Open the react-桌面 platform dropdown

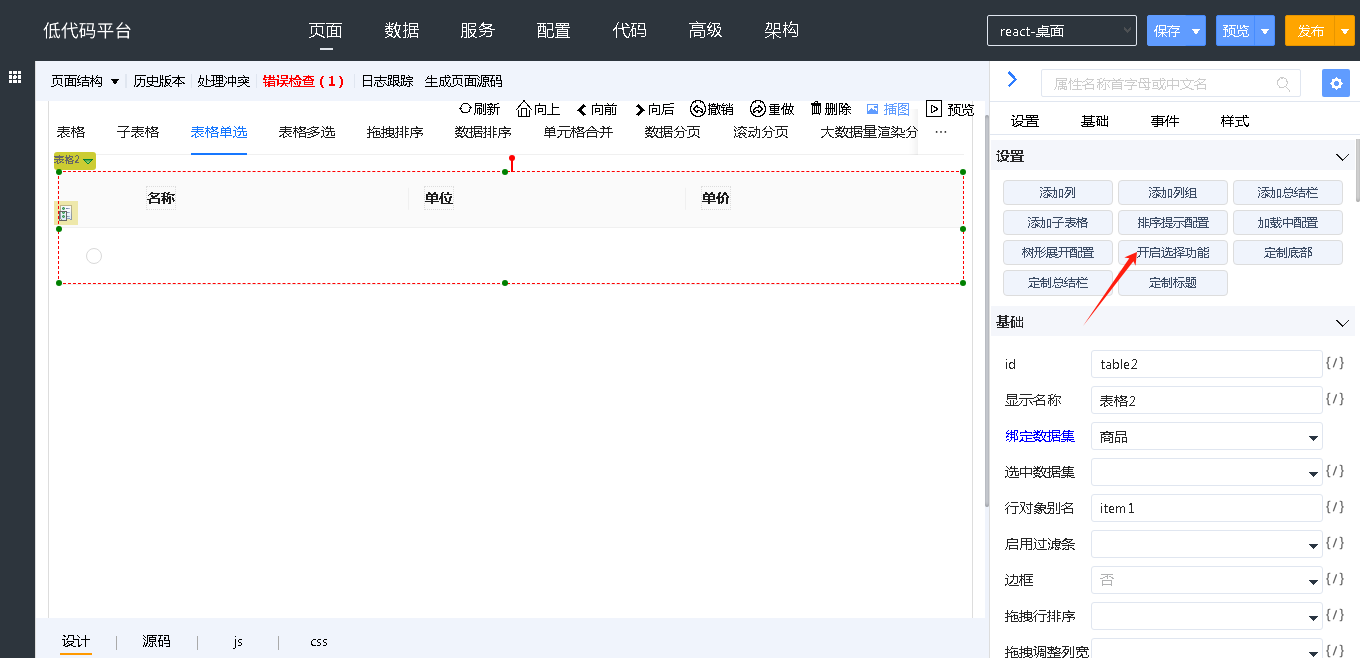pos(1062,31)
